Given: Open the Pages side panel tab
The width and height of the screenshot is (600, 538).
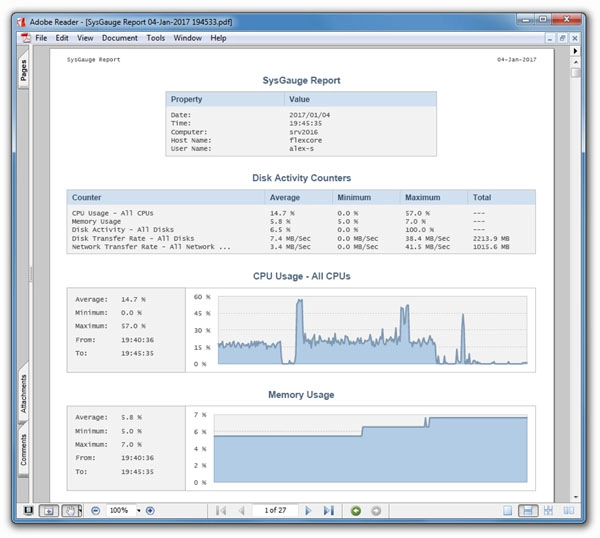Looking at the screenshot, I should (x=23, y=70).
